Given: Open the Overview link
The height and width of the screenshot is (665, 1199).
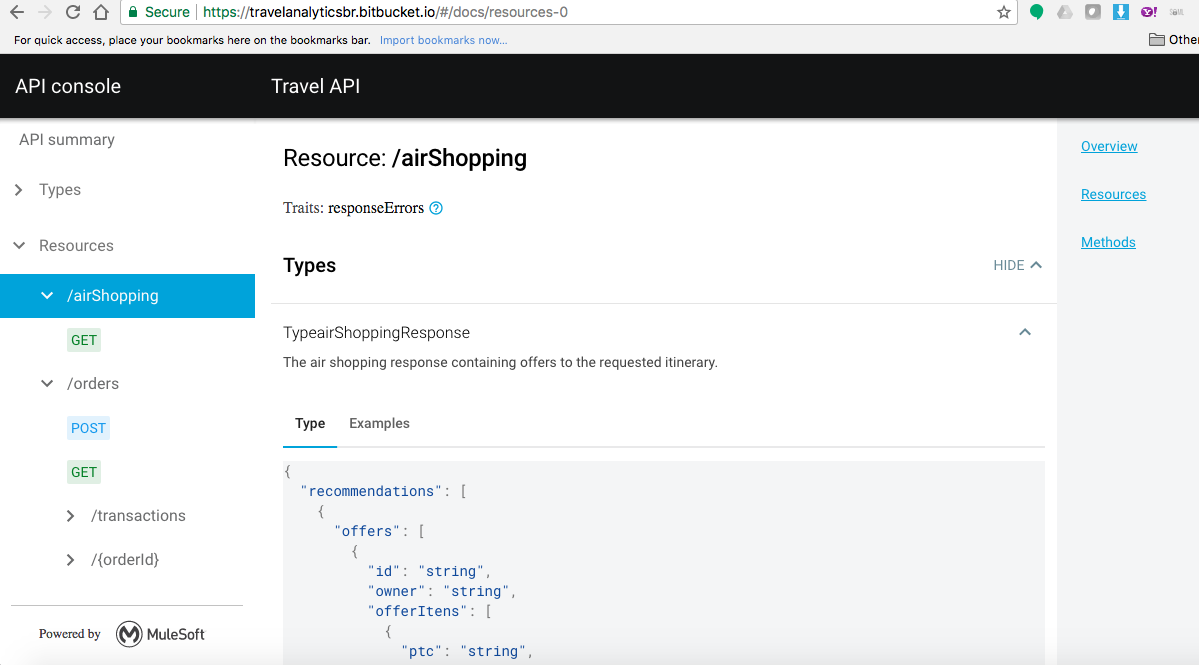Looking at the screenshot, I should click(1109, 146).
